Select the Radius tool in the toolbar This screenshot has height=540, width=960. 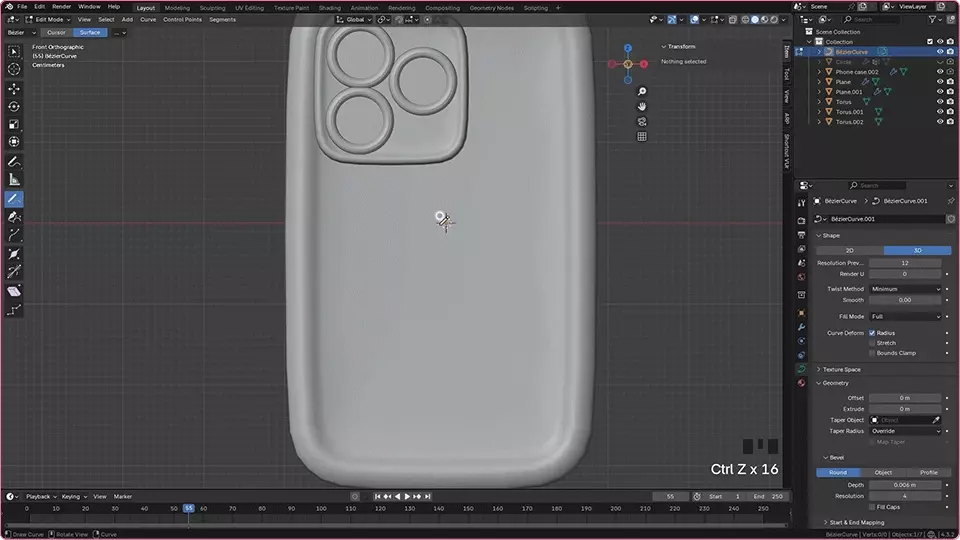click(13, 253)
